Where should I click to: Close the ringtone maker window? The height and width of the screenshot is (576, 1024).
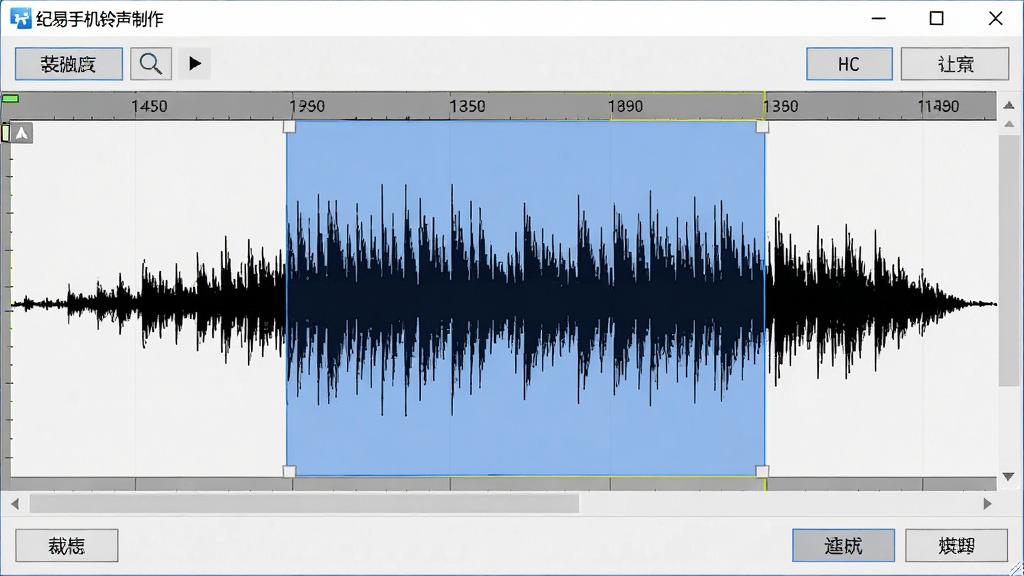(995, 18)
